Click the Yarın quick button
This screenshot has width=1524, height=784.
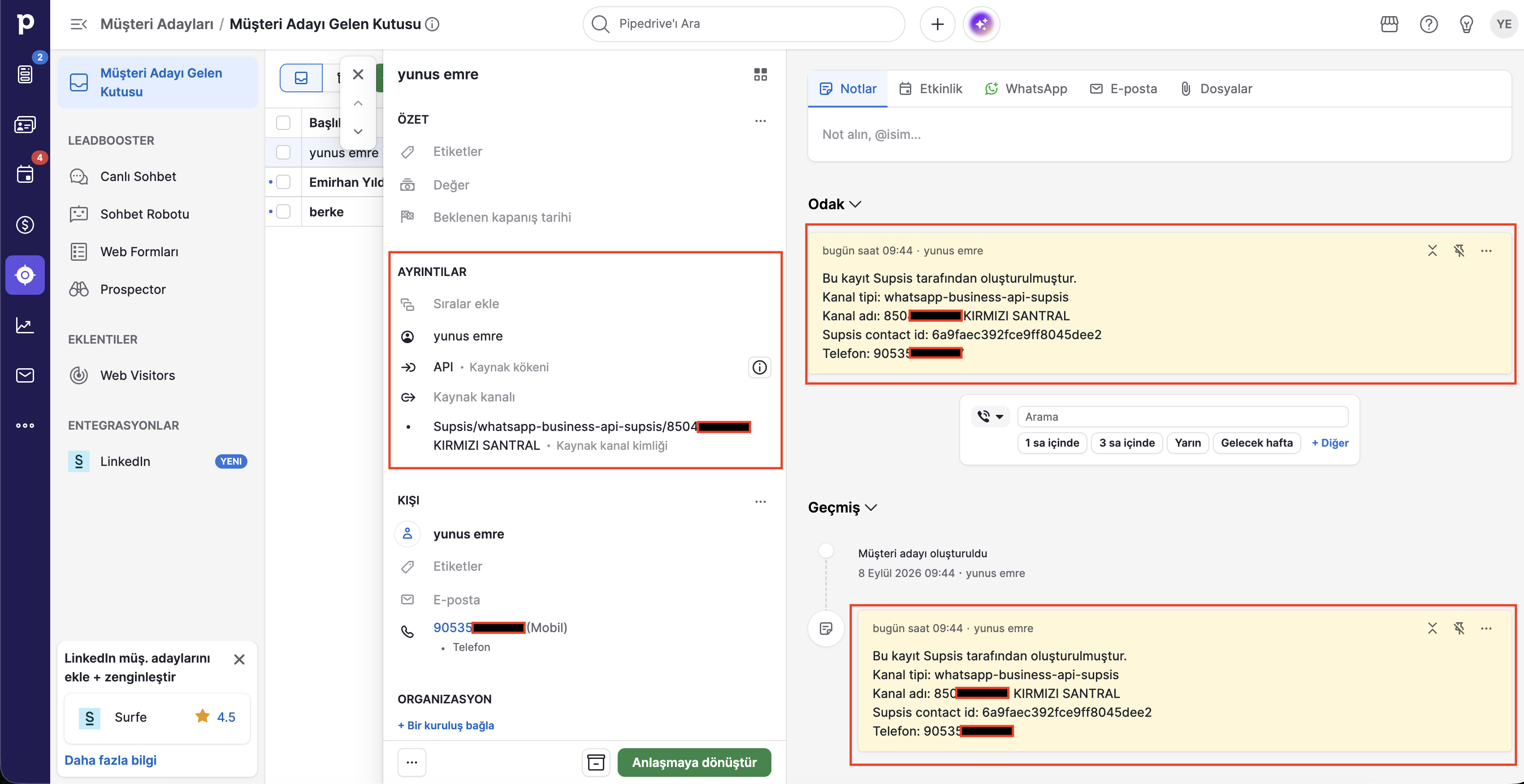pyautogui.click(x=1188, y=443)
